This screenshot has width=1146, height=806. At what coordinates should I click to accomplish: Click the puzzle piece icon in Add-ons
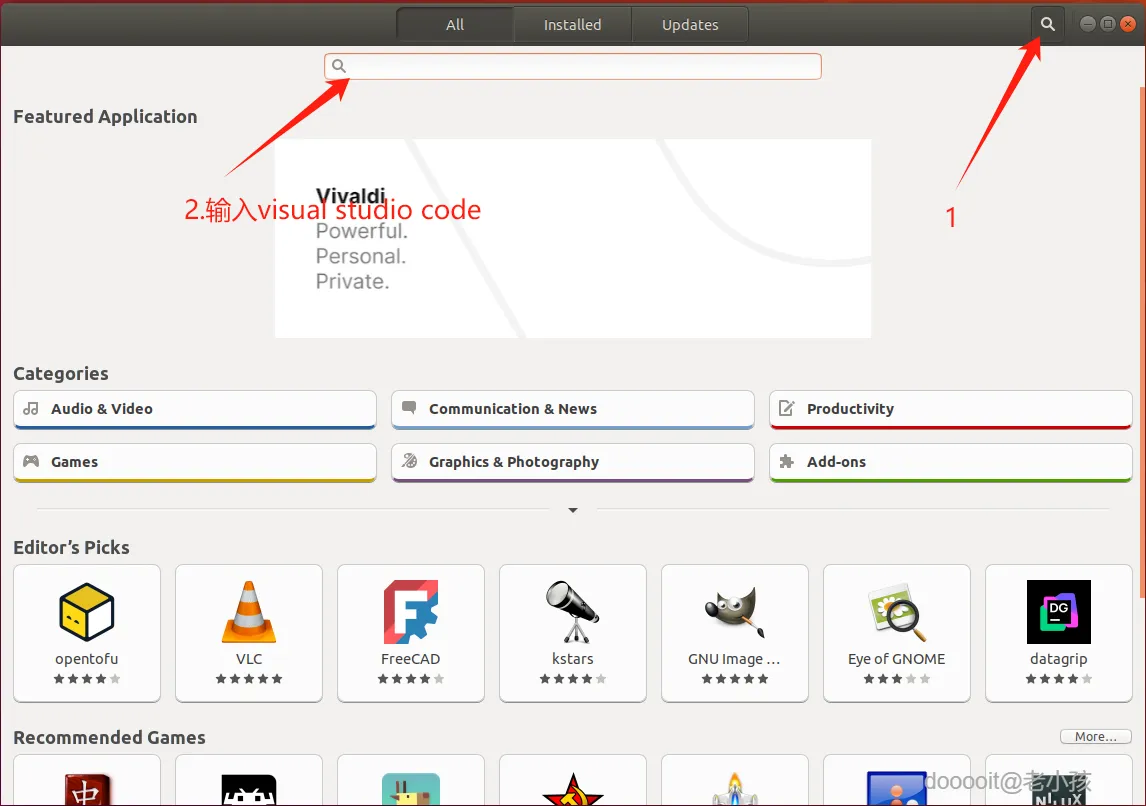pyautogui.click(x=786, y=461)
